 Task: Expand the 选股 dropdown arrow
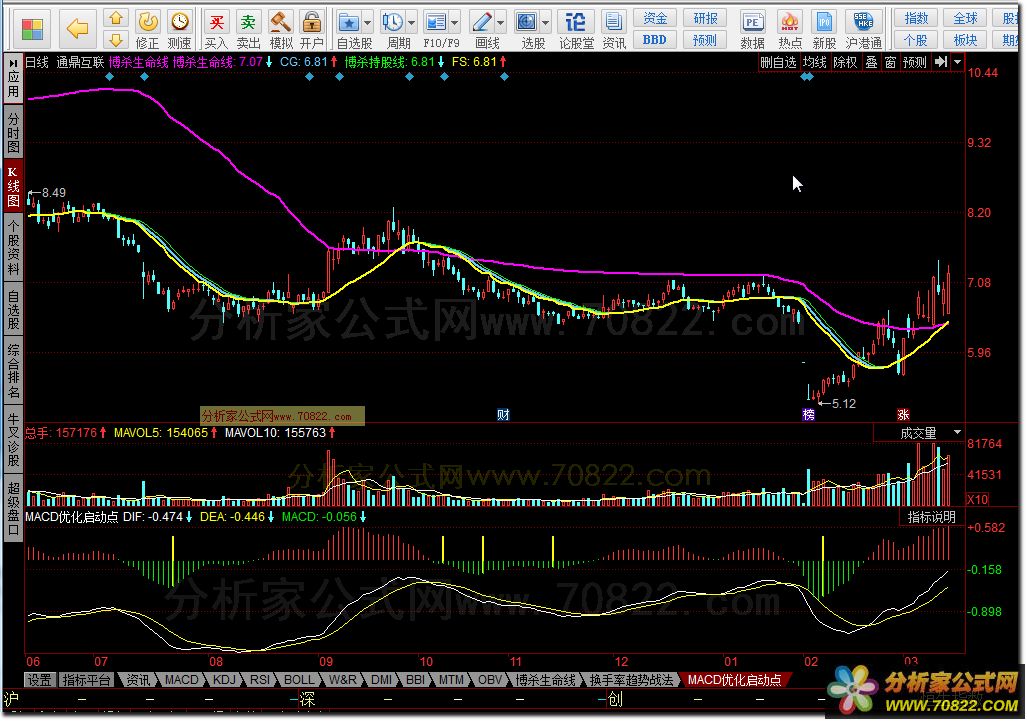[x=545, y=24]
